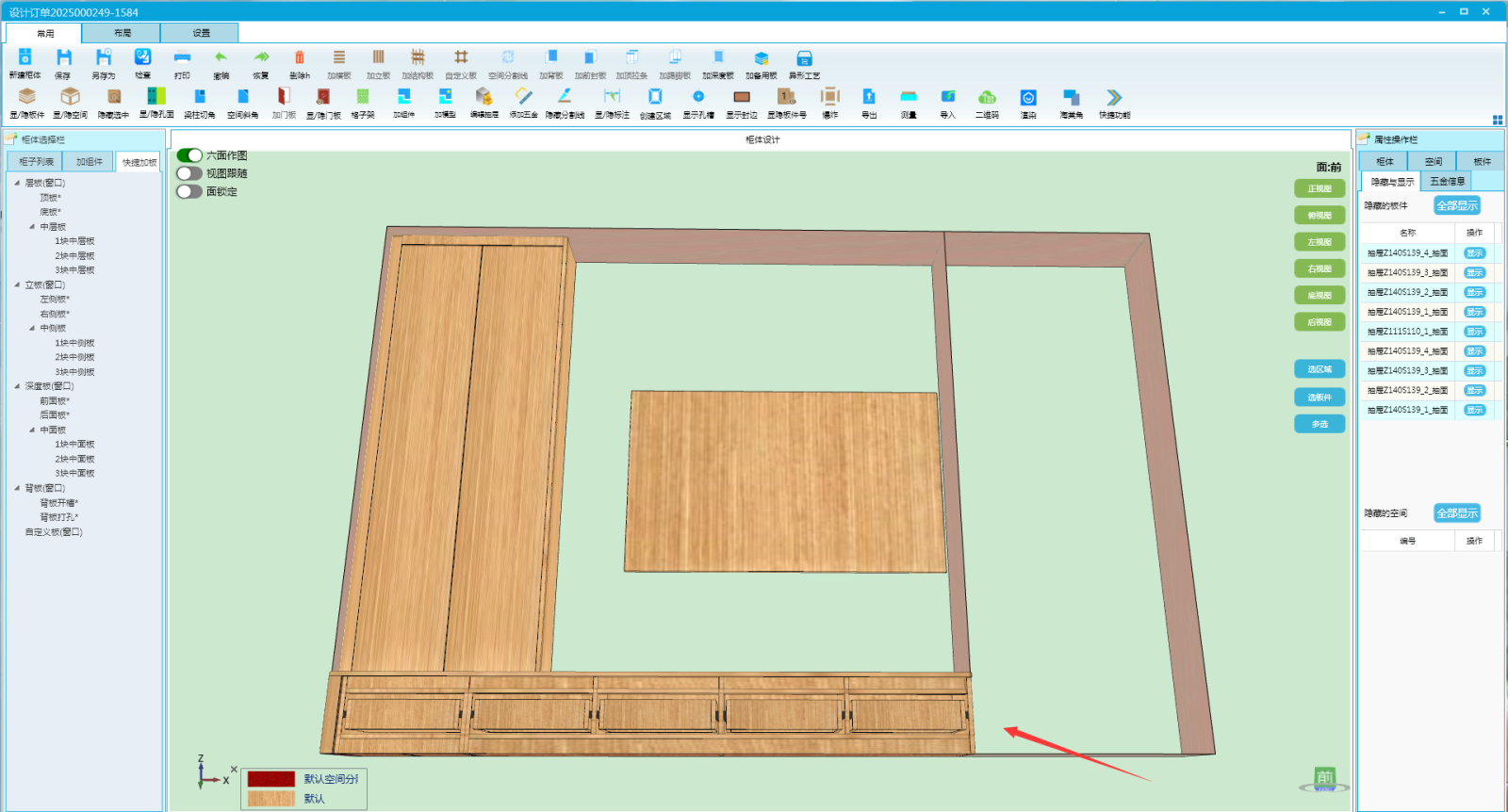The image size is (1508, 812).
Task: Click the 新建柜体 (new cabinet) icon
Action: (x=25, y=58)
